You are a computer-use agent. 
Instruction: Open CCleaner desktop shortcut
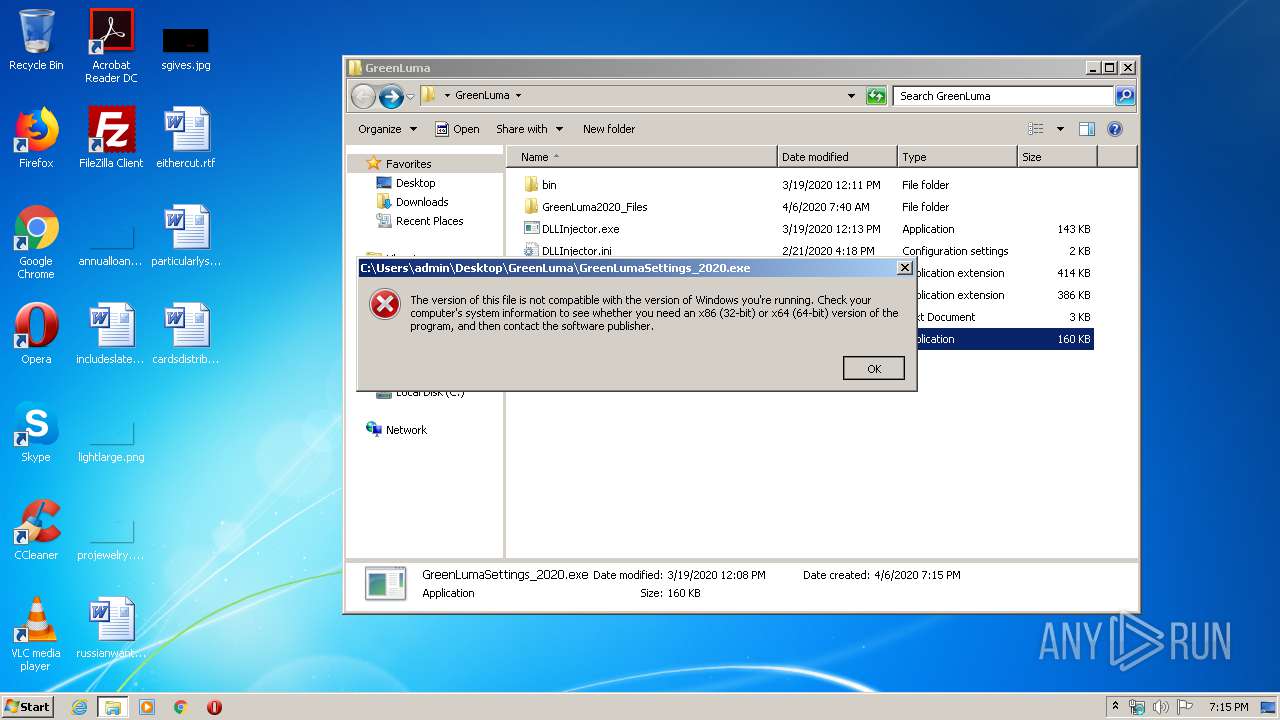pos(36,530)
